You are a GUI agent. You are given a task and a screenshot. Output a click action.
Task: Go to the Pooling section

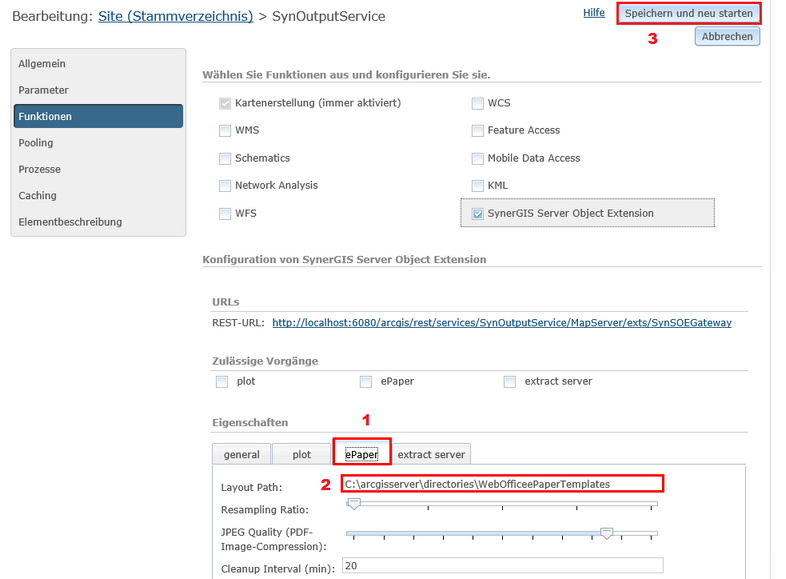click(36, 143)
